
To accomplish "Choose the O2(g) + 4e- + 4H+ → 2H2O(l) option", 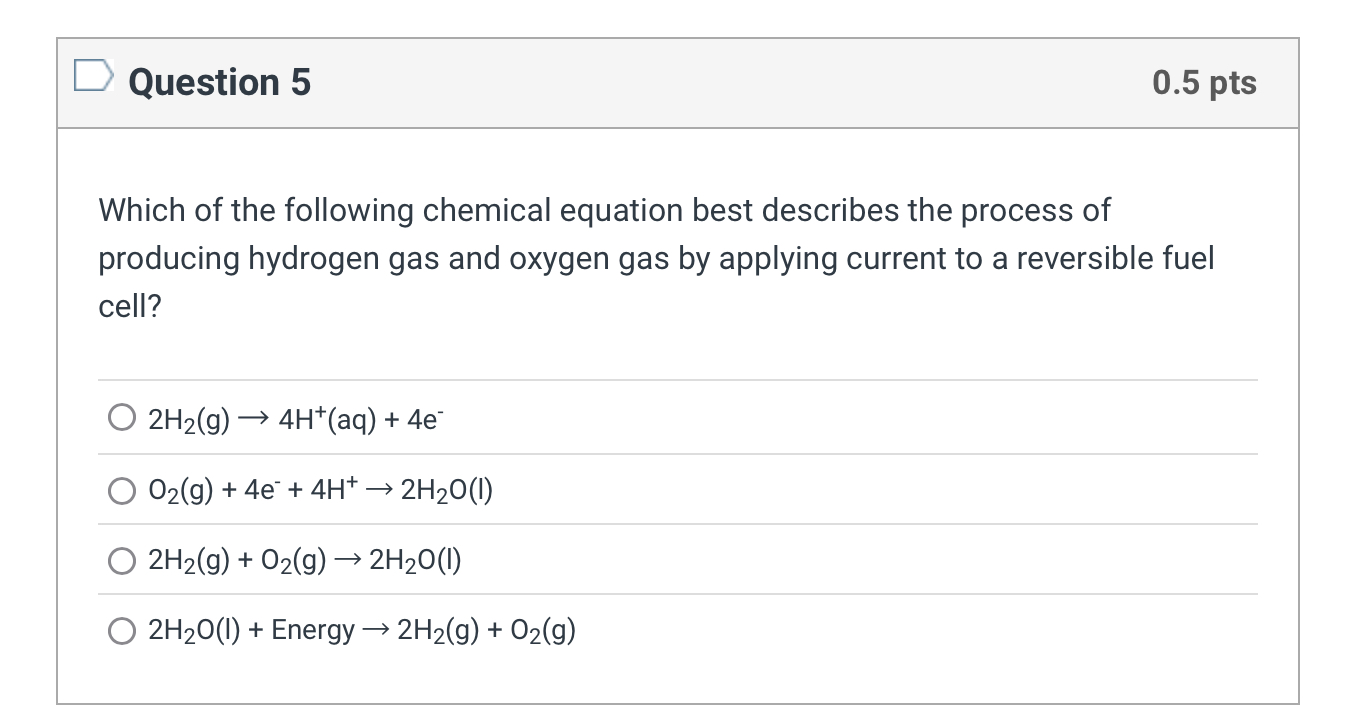I will coord(121,489).
